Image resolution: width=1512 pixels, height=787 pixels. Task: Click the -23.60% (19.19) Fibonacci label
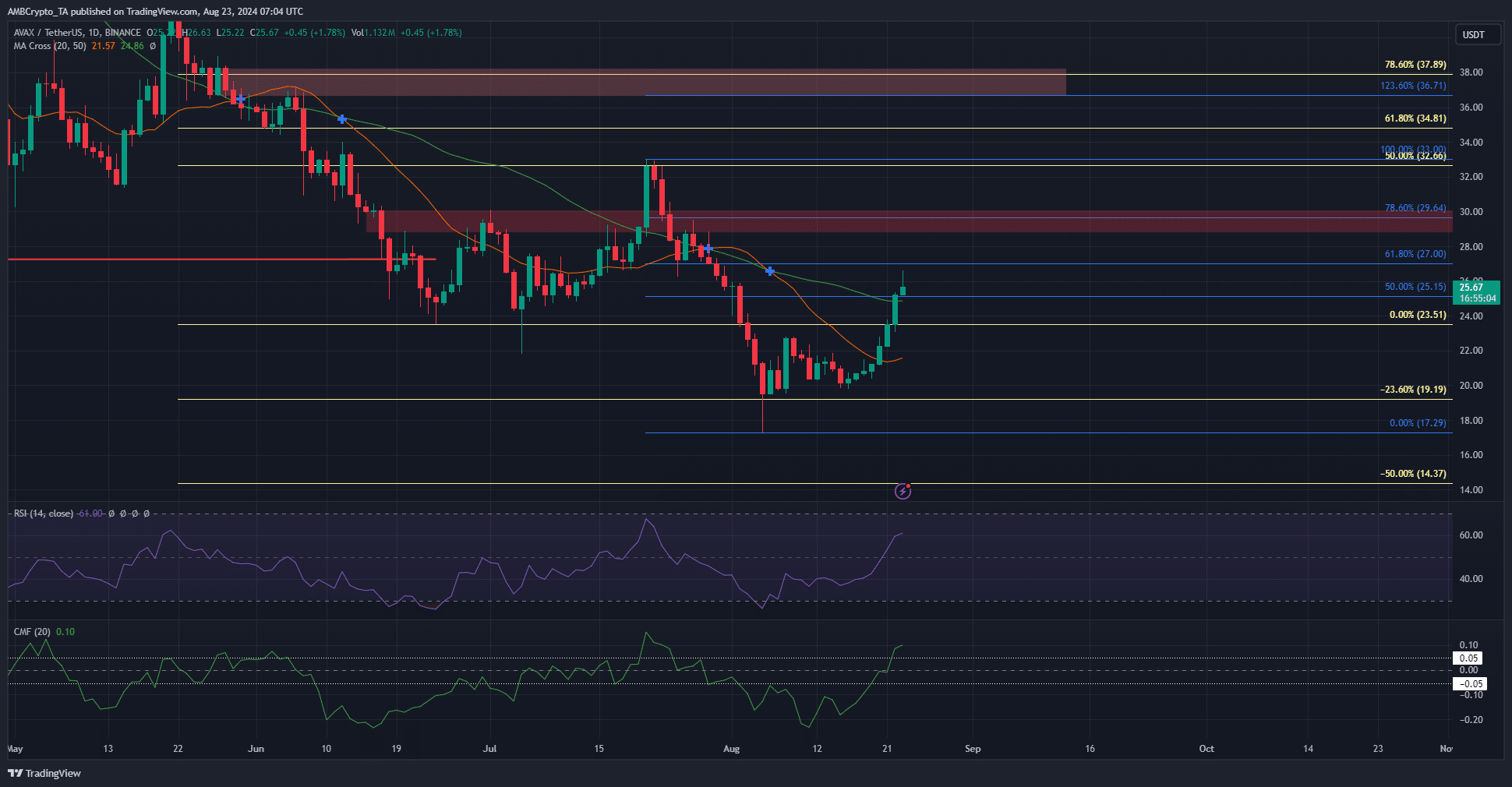[1413, 390]
